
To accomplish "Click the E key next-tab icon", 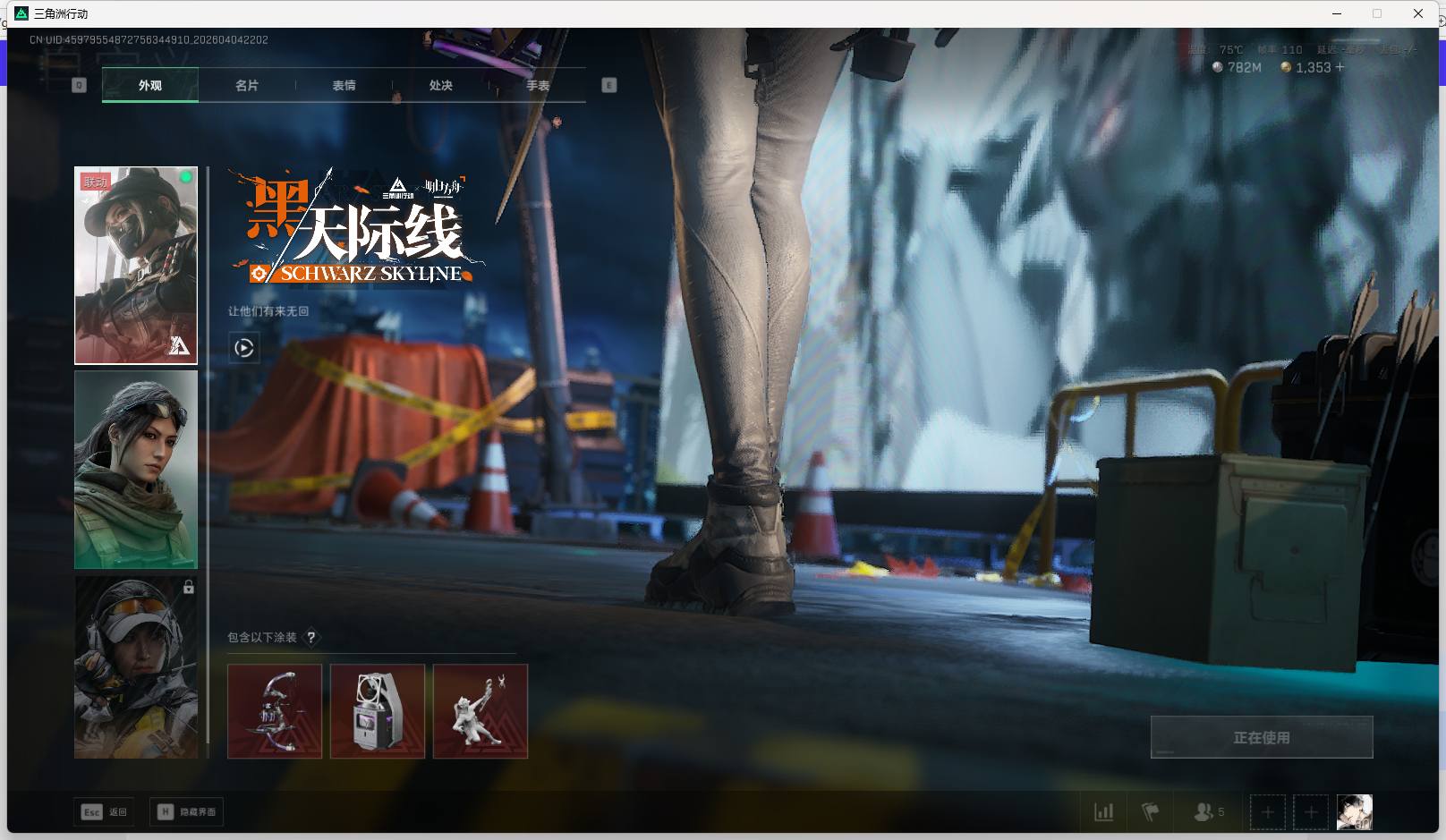I will (609, 85).
